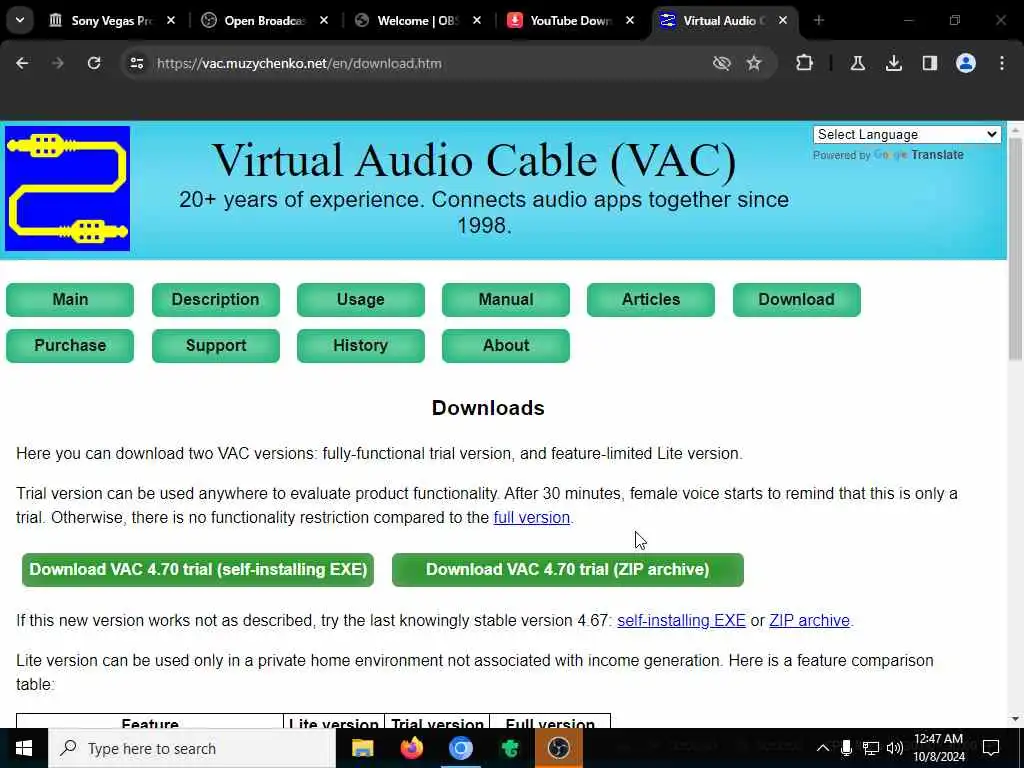Open the Manual page

505,300
